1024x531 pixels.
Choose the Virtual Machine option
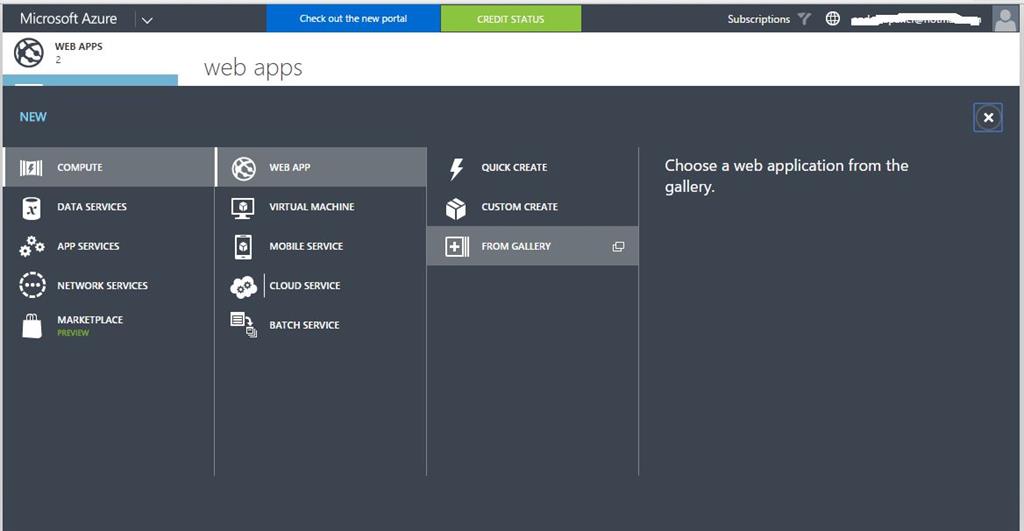(321, 206)
